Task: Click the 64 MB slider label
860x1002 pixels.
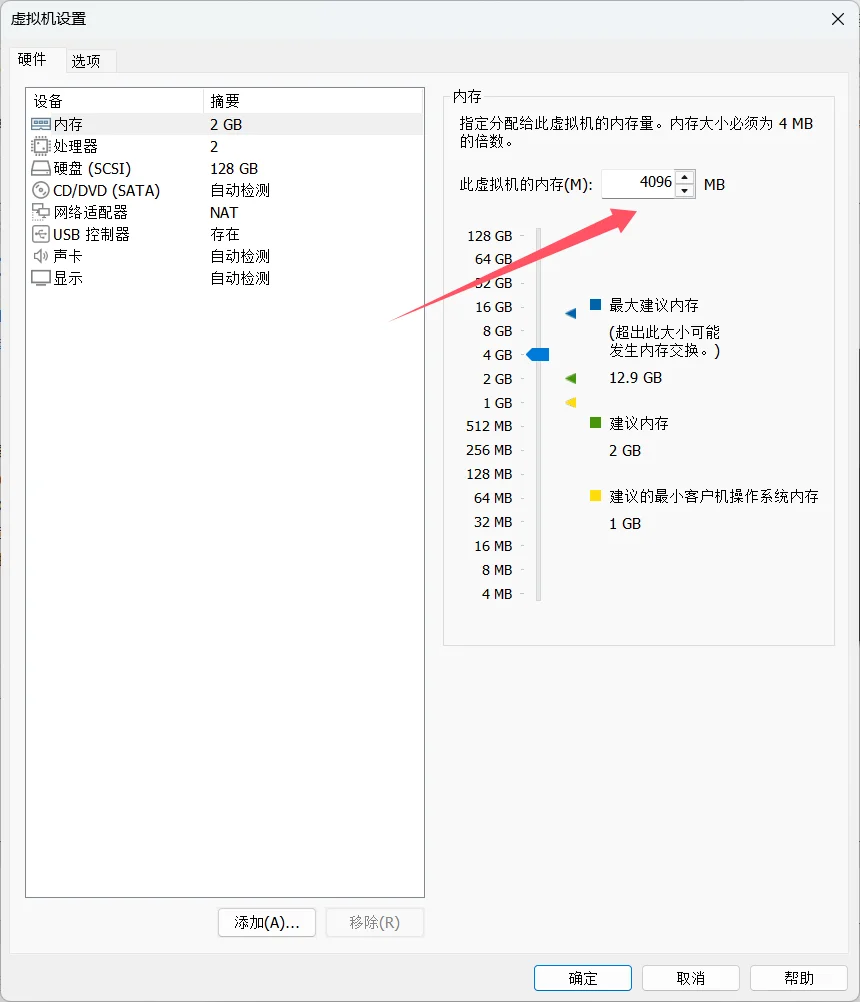Action: click(x=493, y=498)
